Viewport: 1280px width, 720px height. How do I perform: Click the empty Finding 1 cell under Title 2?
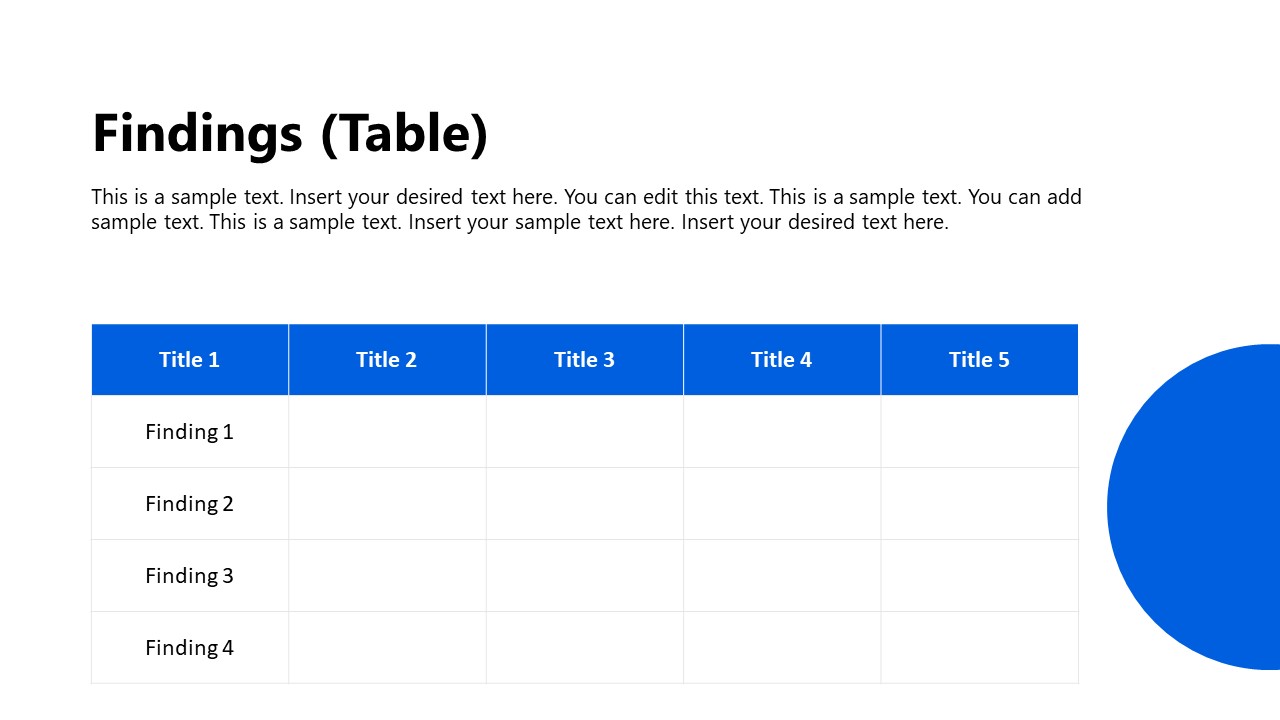point(387,432)
